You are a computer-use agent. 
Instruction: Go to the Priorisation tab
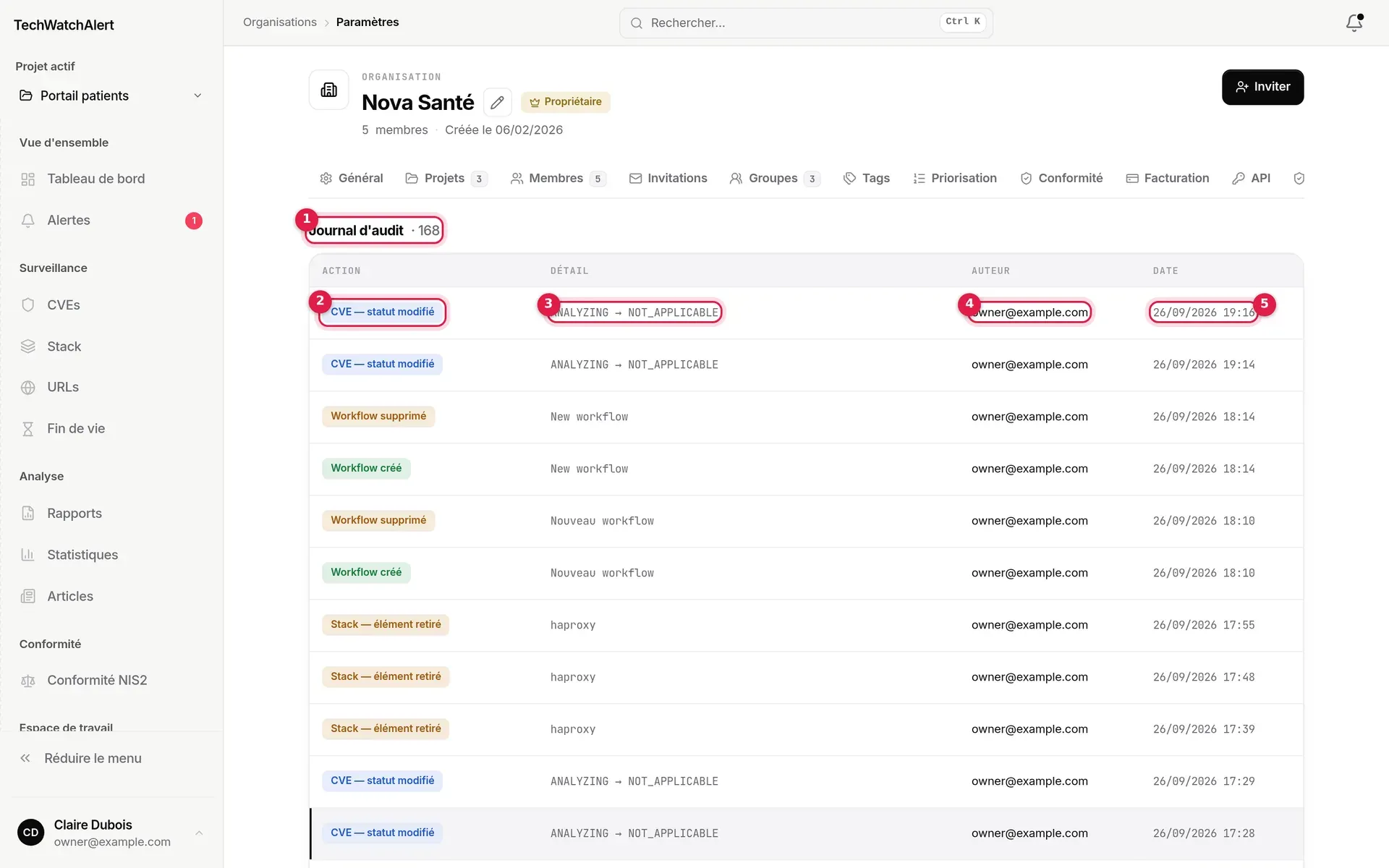pyautogui.click(x=955, y=179)
